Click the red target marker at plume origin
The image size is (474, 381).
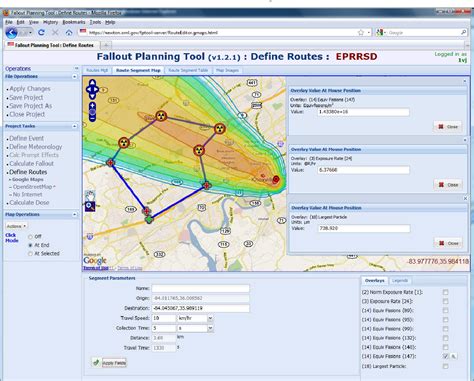(x=276, y=179)
